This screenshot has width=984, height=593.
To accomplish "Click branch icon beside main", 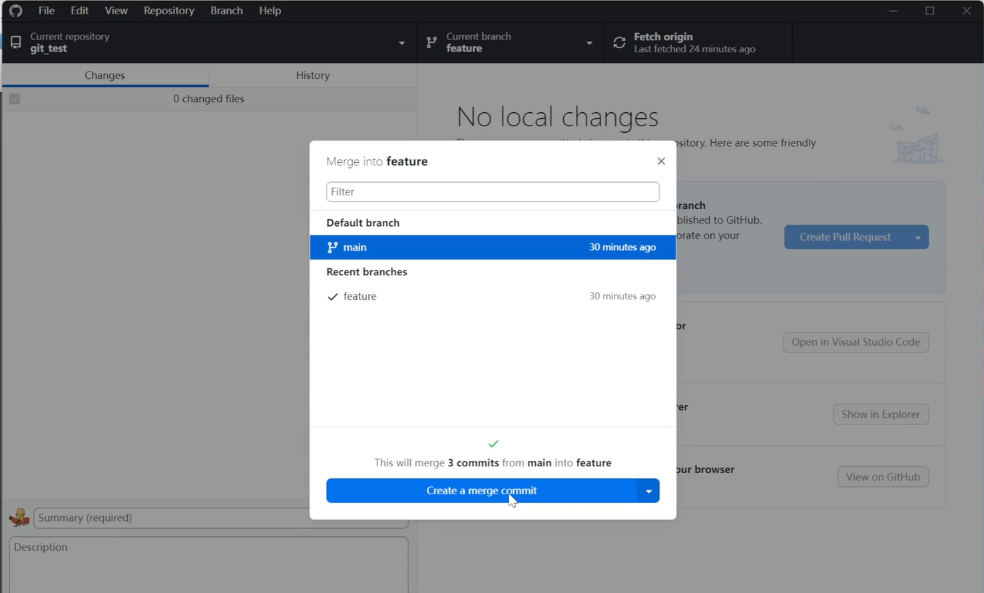I will click(333, 247).
